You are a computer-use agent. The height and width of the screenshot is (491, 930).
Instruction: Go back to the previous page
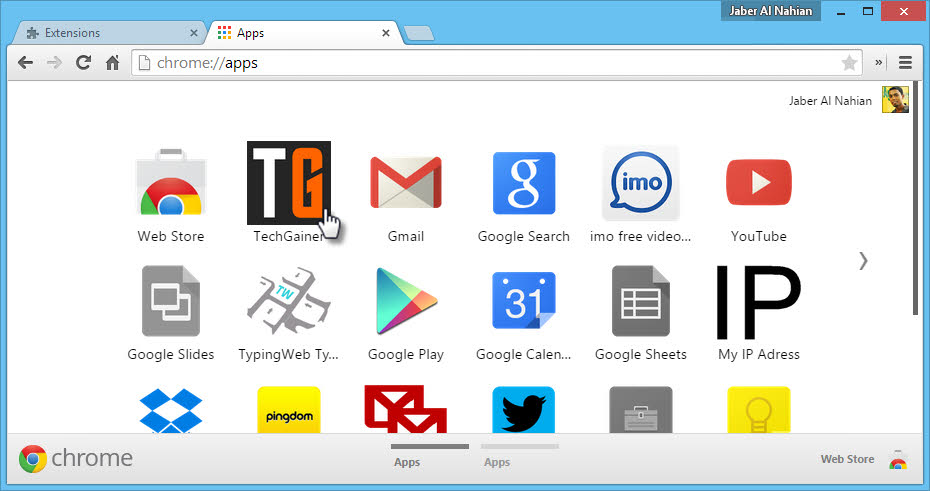25,62
